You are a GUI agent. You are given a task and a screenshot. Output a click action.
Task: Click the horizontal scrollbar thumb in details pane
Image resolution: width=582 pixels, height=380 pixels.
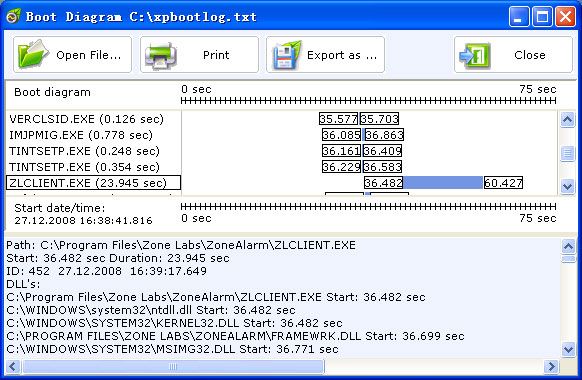173,367
